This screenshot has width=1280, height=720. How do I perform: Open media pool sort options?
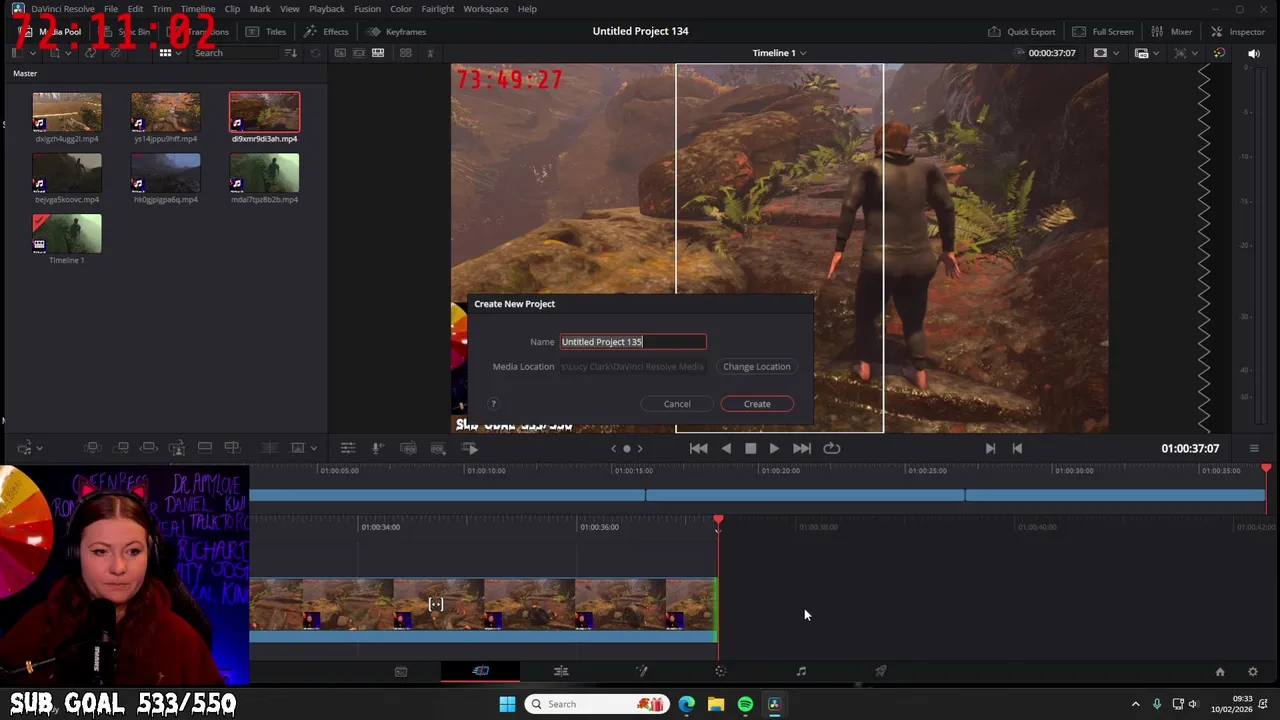tap(291, 53)
